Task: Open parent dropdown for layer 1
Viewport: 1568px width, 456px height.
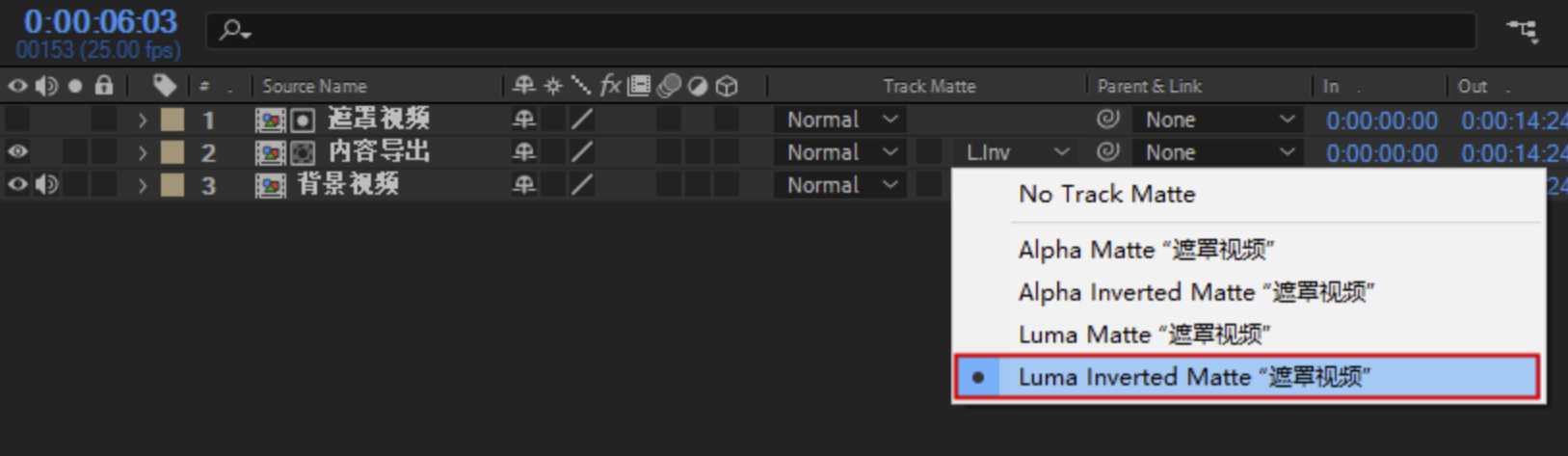Action: click(1216, 120)
